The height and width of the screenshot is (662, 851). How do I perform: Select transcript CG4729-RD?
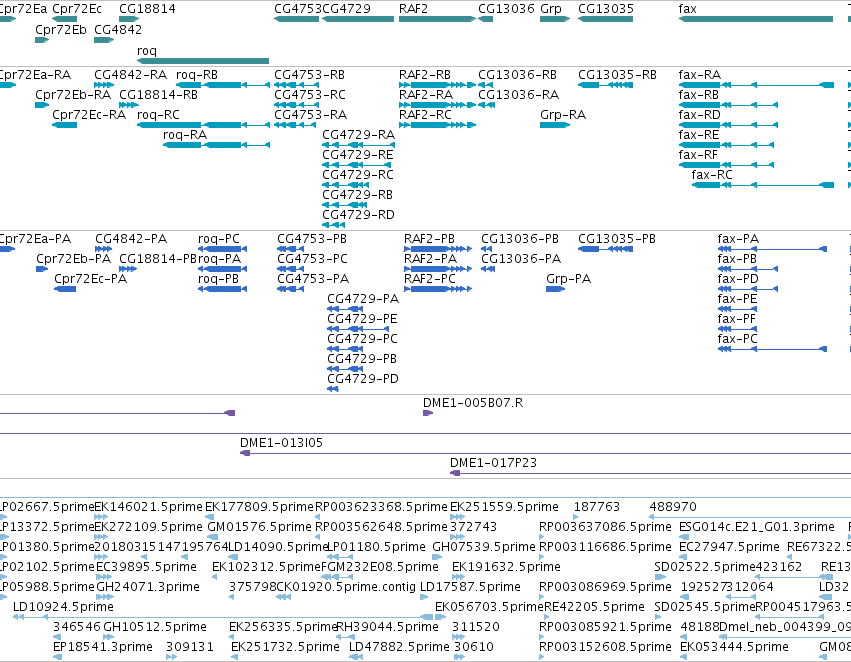[x=358, y=215]
